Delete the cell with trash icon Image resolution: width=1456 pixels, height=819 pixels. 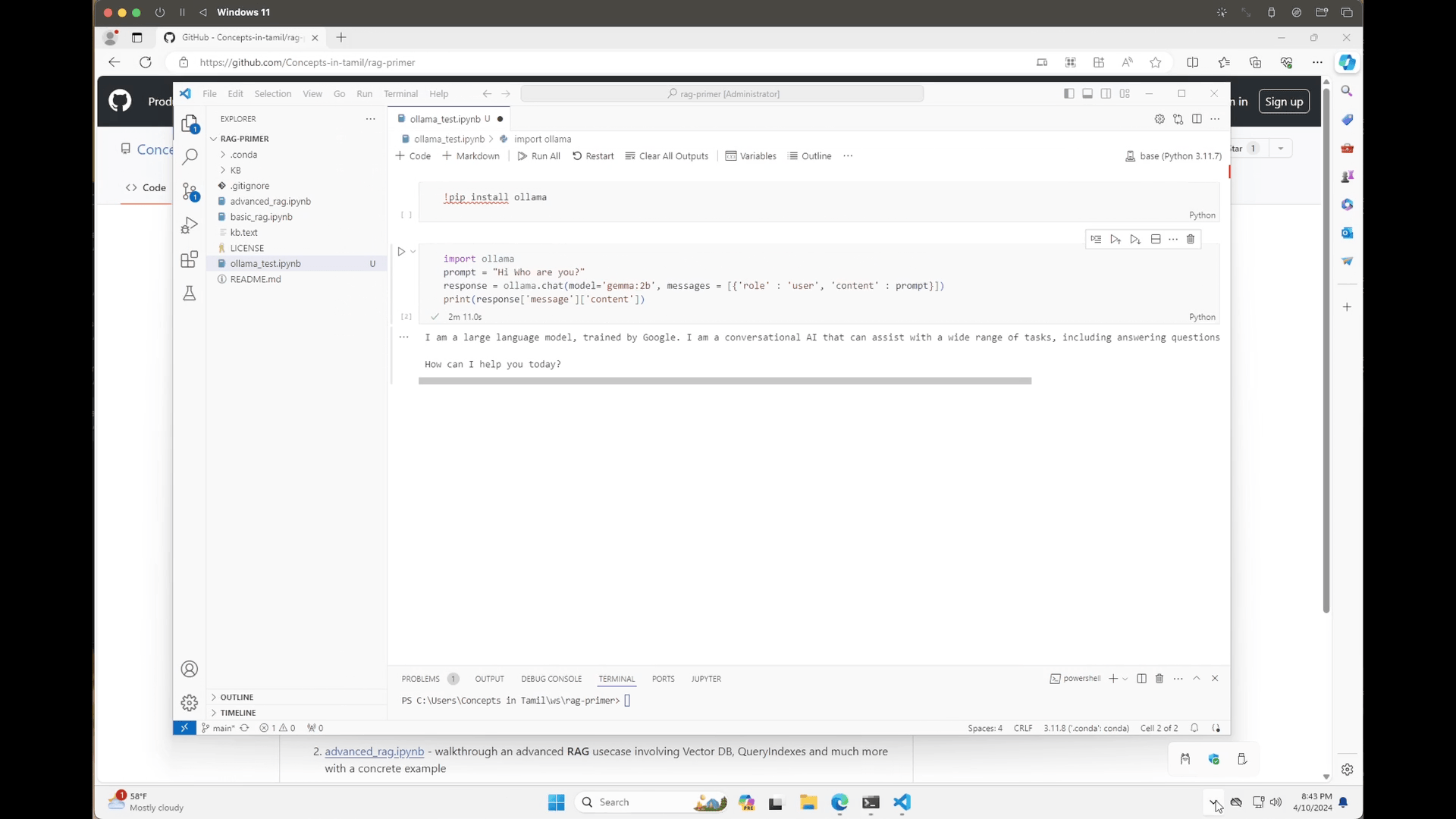(1191, 239)
